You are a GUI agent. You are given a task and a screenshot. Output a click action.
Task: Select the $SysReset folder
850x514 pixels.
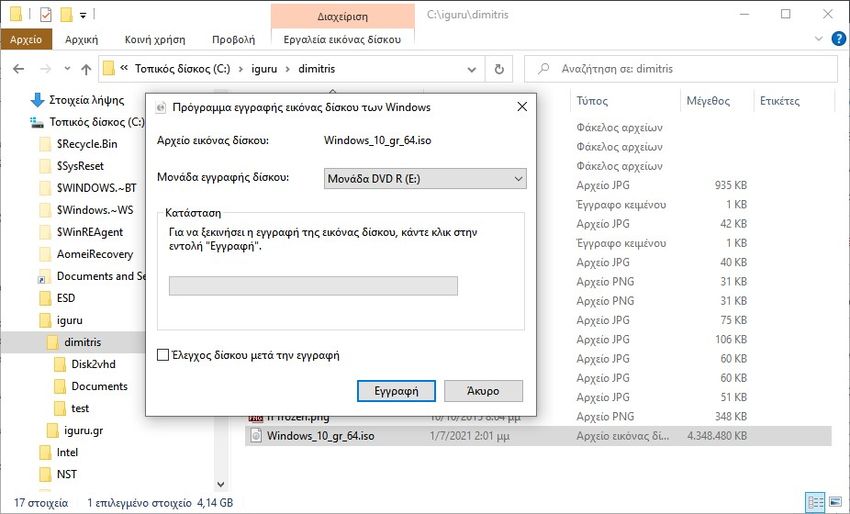(80, 166)
